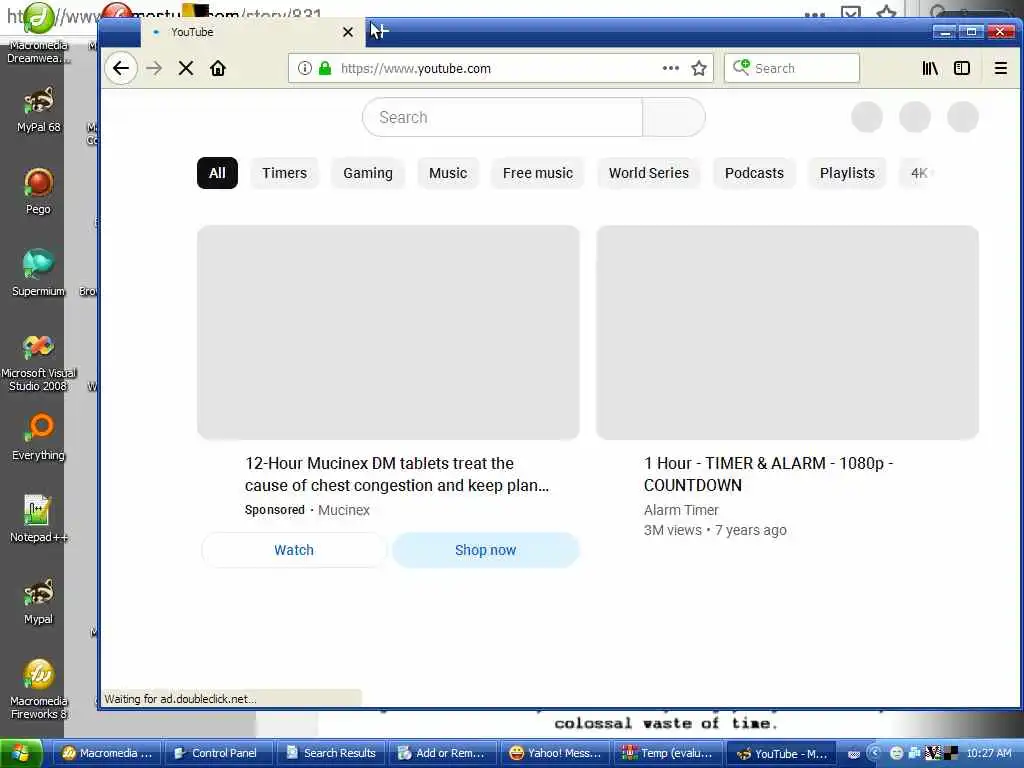
Task: Click the last round avatar placeholder
Action: tap(963, 118)
